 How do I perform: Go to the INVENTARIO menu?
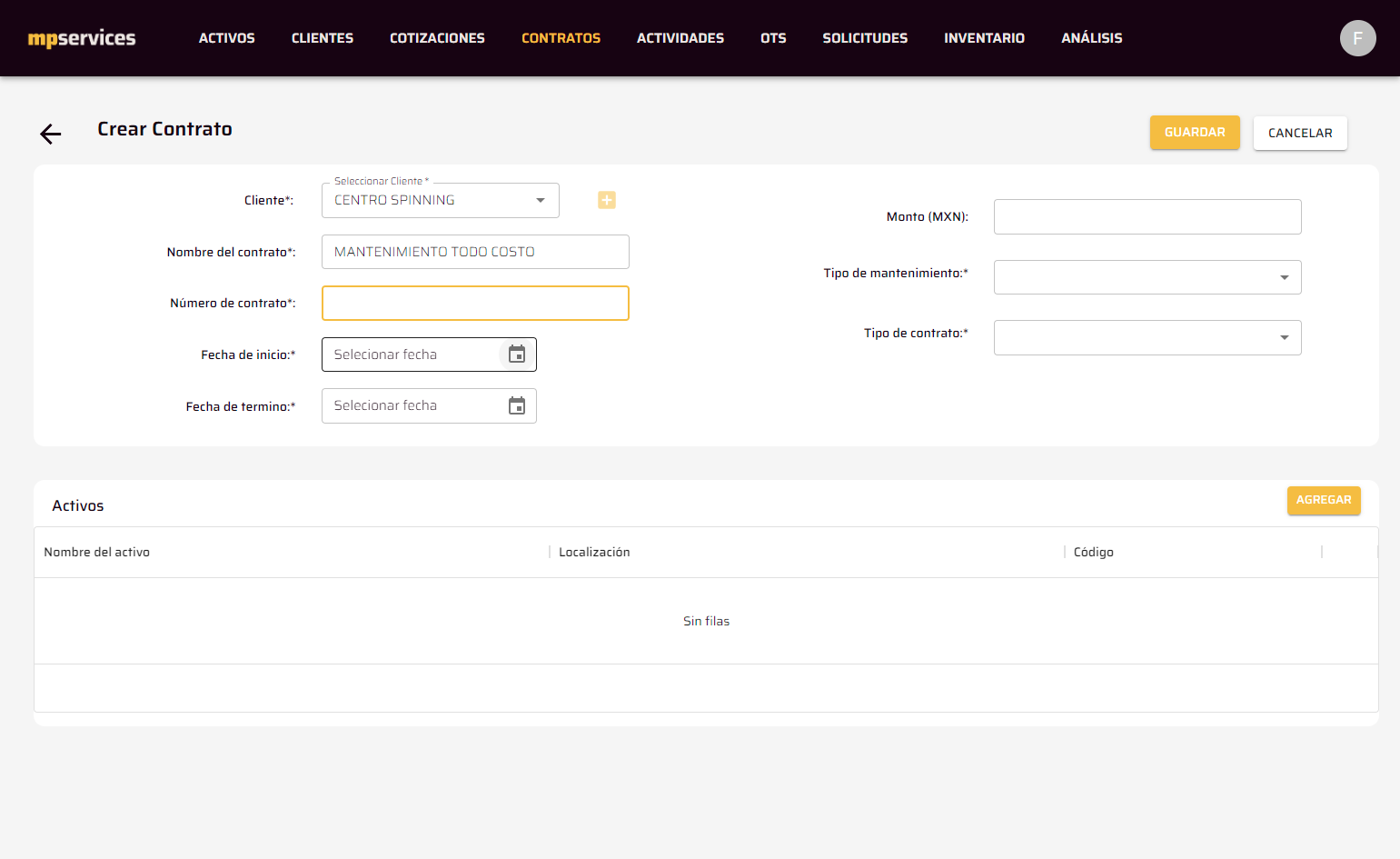coord(984,38)
